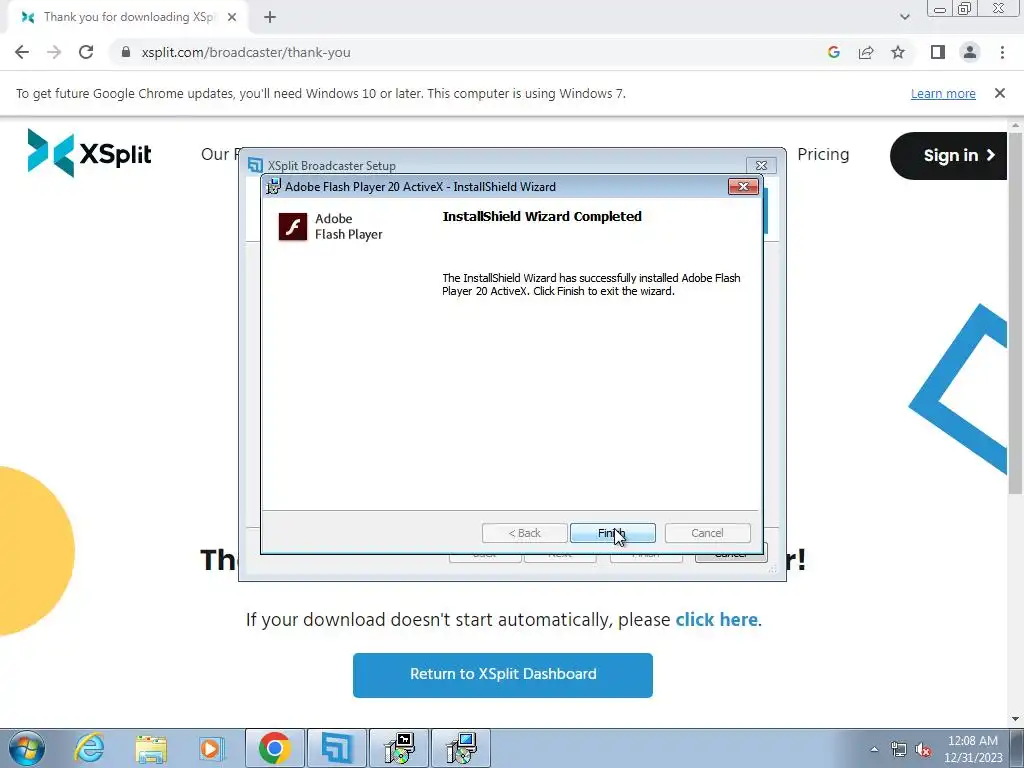Screen dimensions: 1024x768
Task: Close the XSplit Broadcaster Setup window
Action: point(761,166)
